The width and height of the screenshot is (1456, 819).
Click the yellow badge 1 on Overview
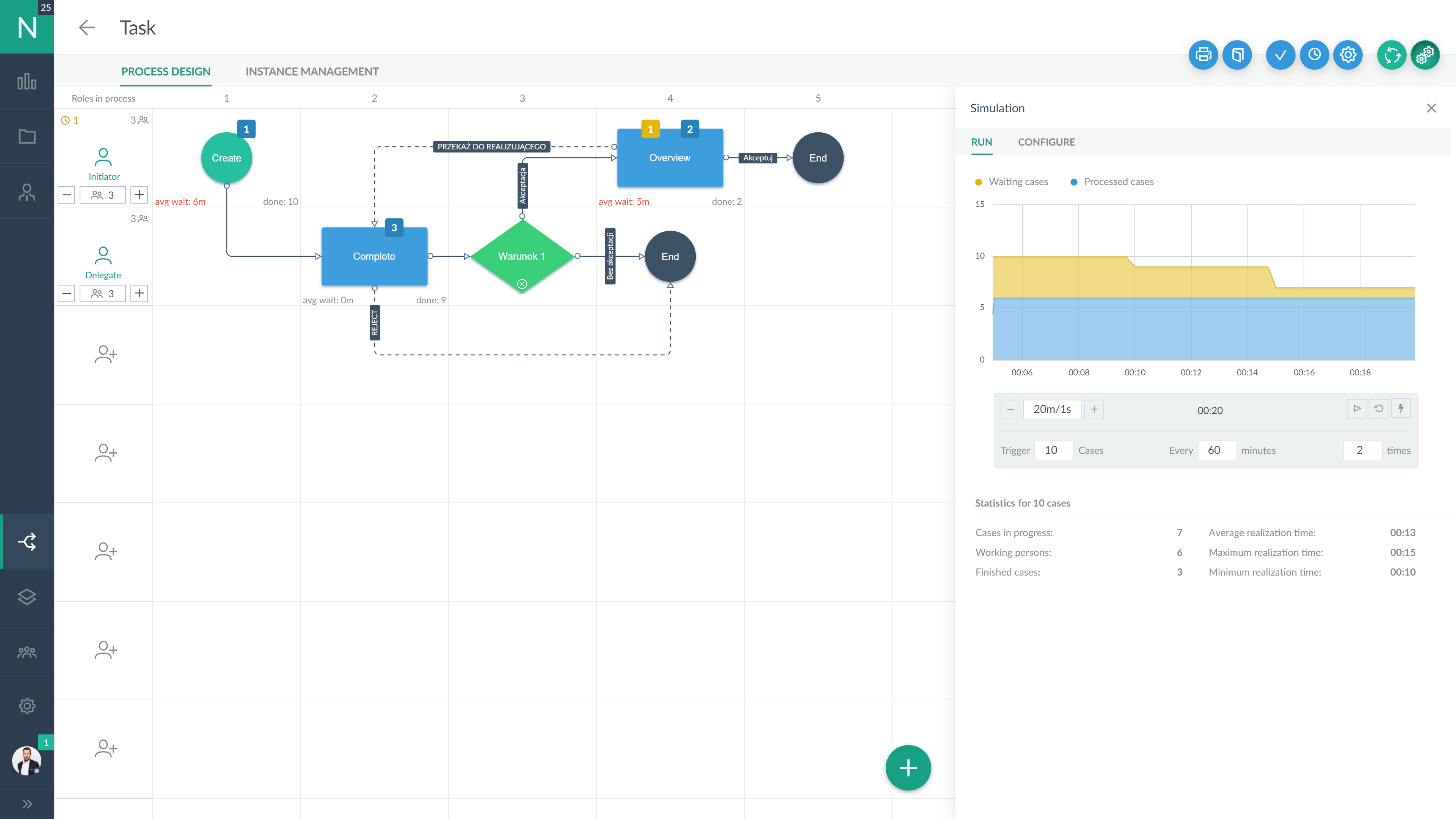pos(651,129)
